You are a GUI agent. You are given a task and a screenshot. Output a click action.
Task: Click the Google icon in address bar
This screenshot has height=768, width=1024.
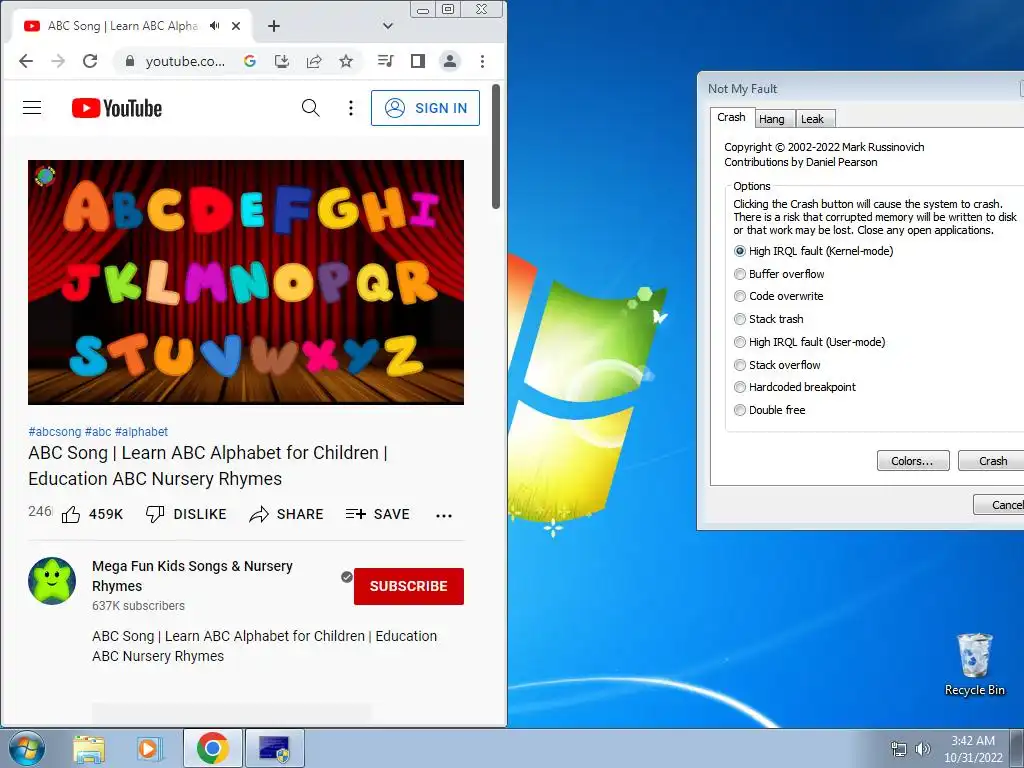coord(249,61)
